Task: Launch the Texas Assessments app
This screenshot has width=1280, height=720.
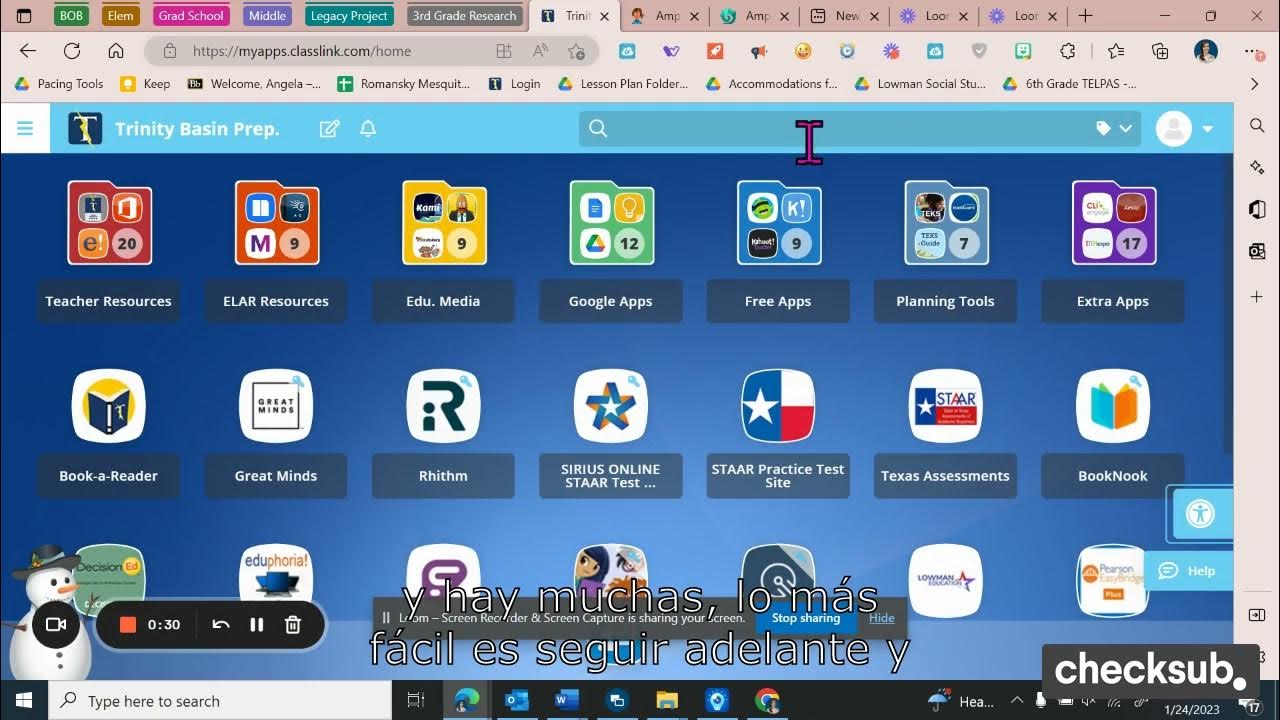Action: click(945, 406)
